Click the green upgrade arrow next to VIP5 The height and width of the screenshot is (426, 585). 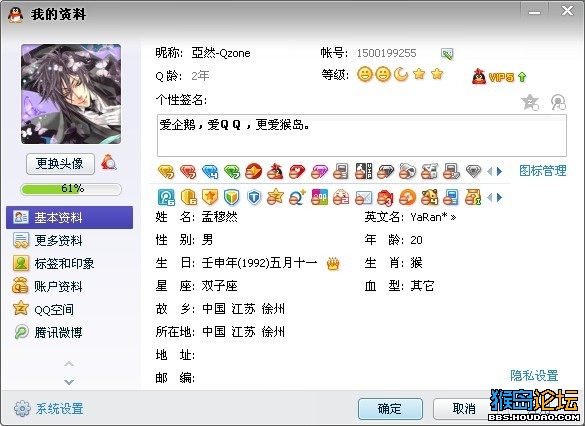(522, 77)
